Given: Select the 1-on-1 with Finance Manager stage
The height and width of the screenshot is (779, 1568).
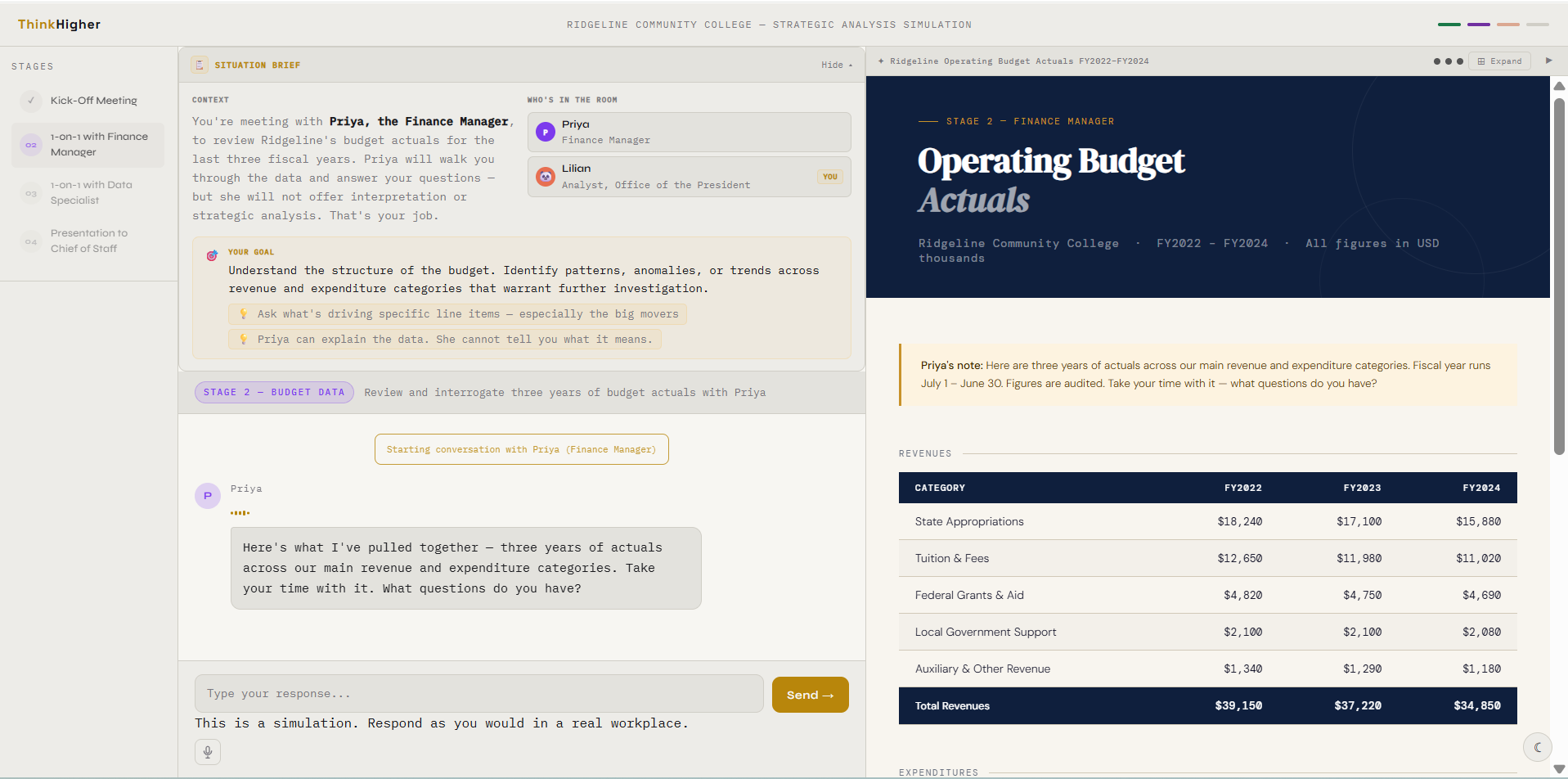Looking at the screenshot, I should click(88, 145).
